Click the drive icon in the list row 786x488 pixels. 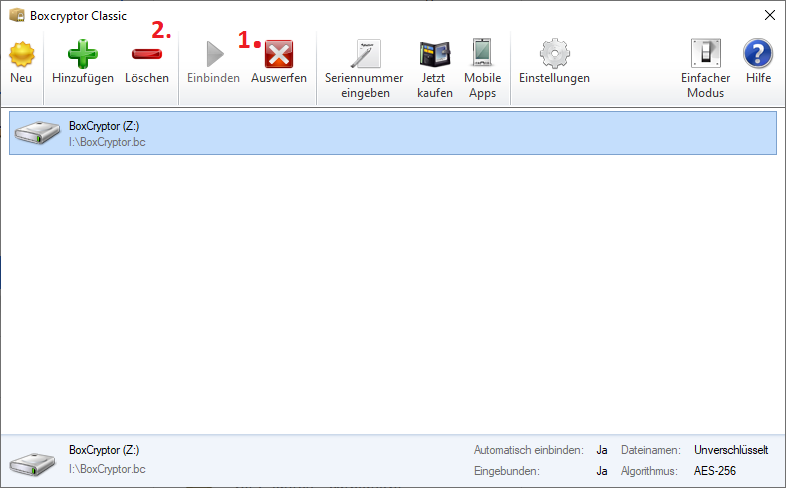[x=37, y=133]
